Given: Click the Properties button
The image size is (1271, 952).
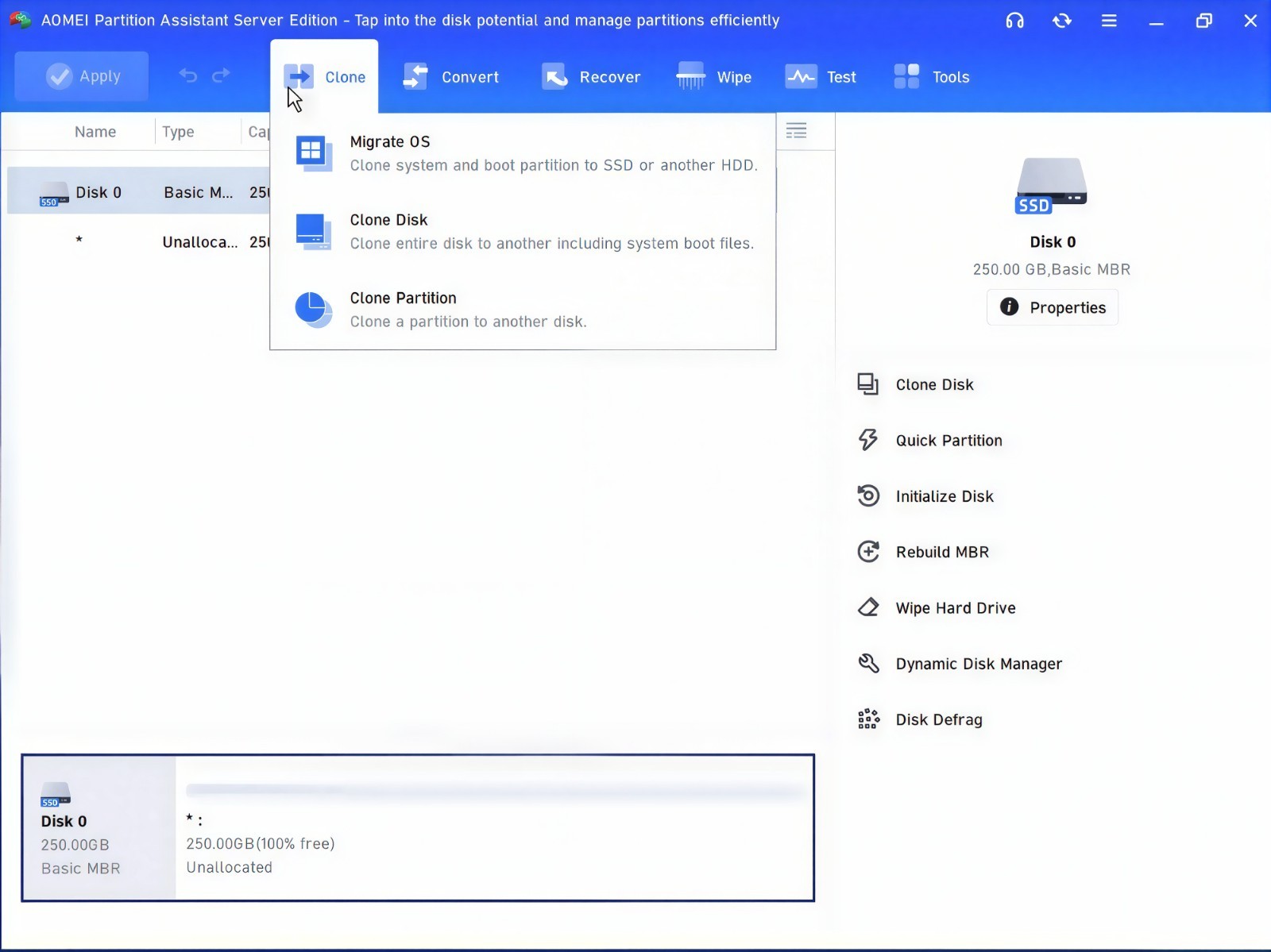Looking at the screenshot, I should coord(1052,307).
